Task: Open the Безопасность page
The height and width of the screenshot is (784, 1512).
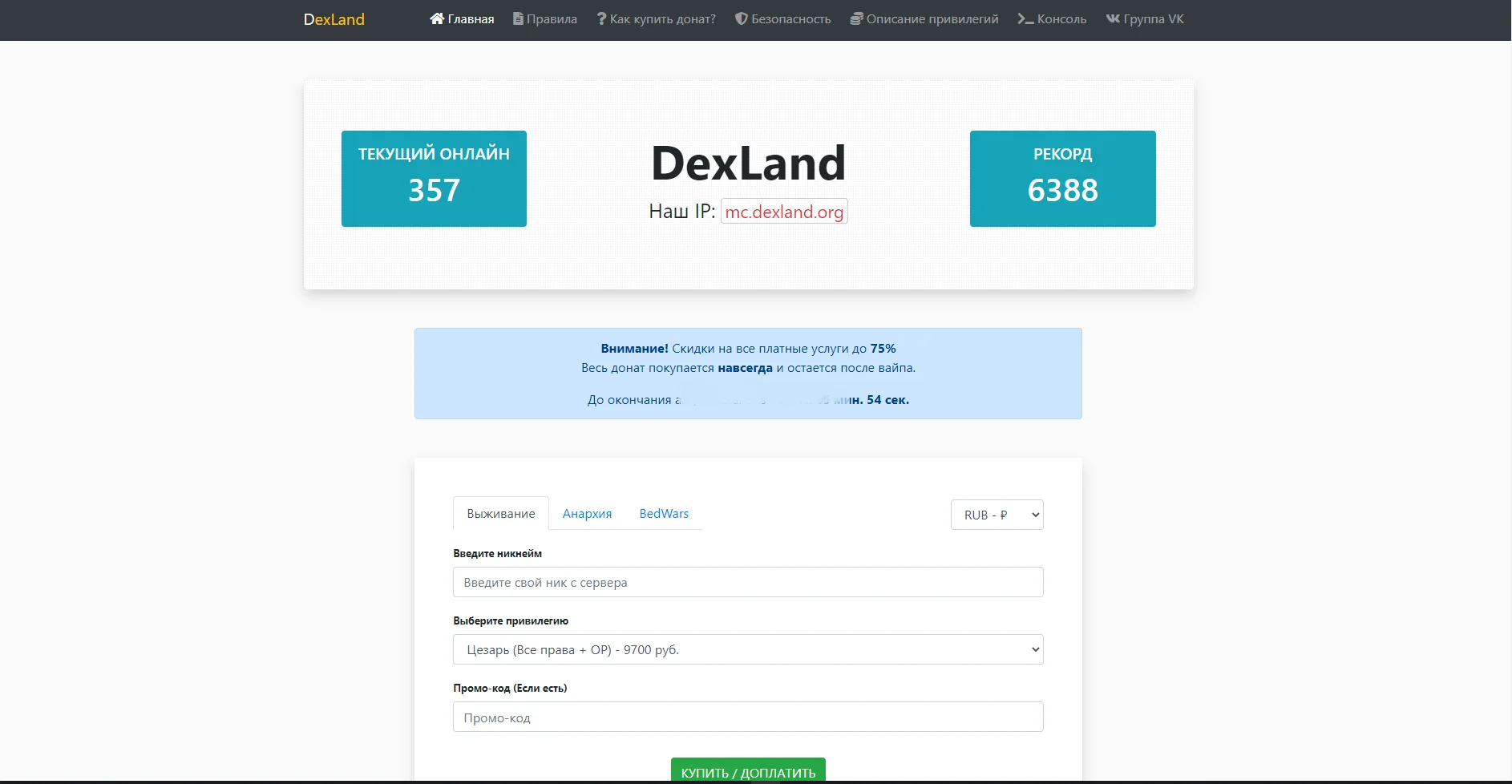Action: coord(783,19)
